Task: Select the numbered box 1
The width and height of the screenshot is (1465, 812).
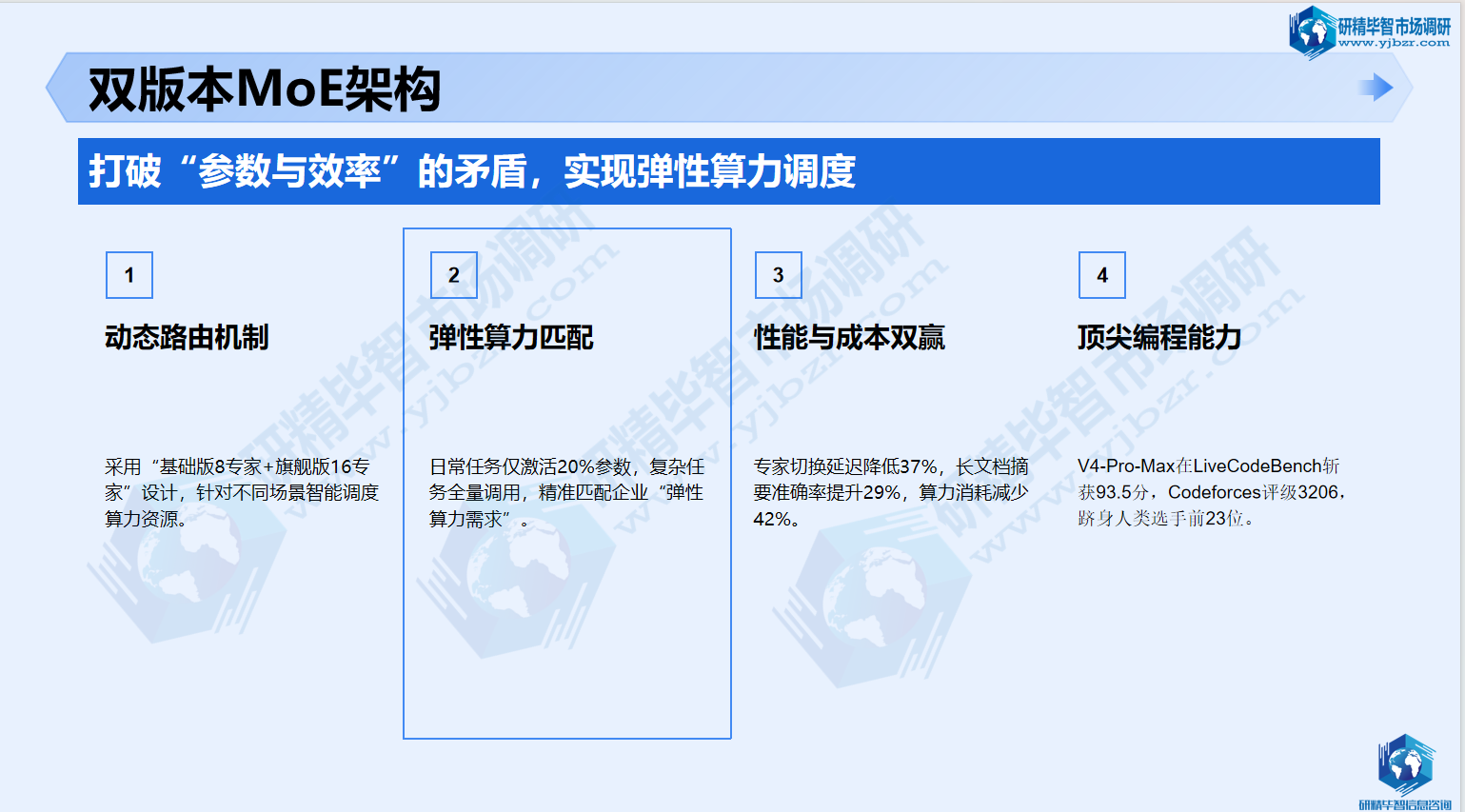Action: (129, 275)
